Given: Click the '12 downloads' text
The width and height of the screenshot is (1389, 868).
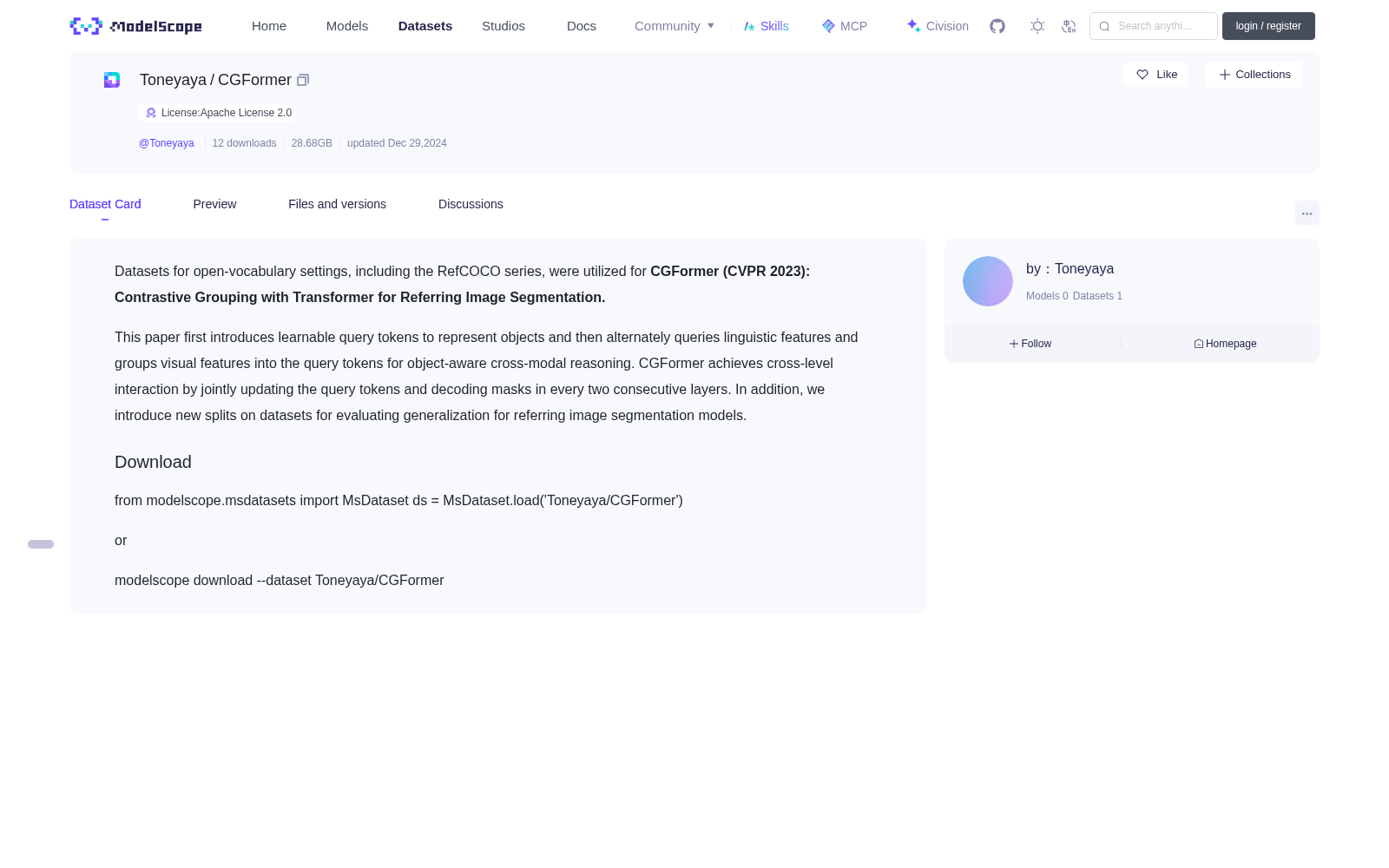Looking at the screenshot, I should click(244, 143).
